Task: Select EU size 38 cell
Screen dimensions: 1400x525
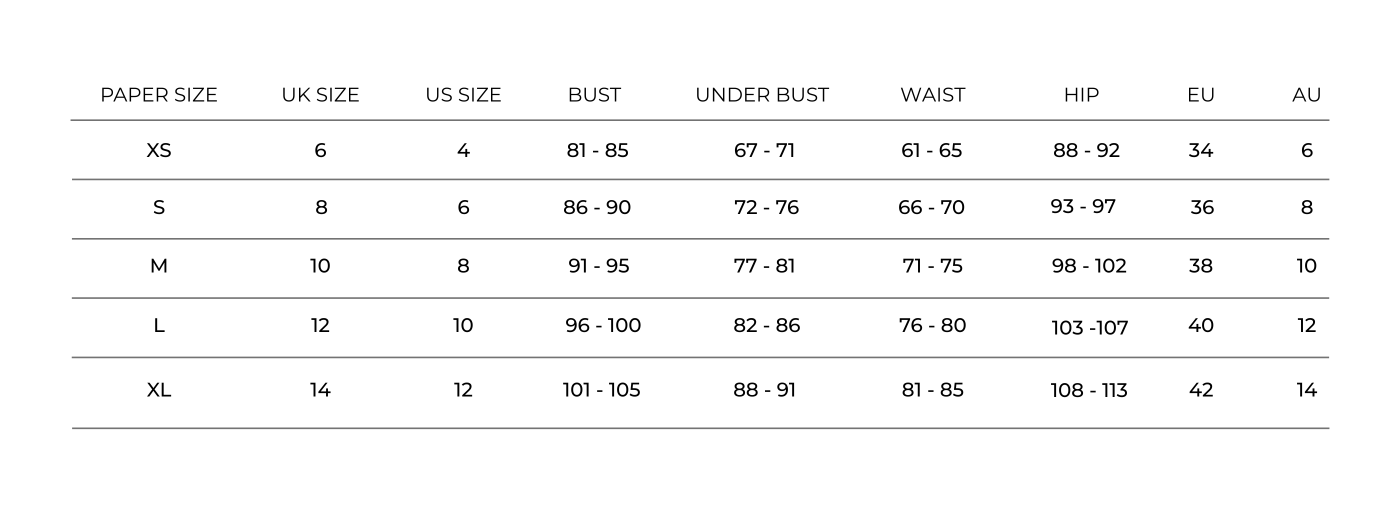Action: click(x=1201, y=266)
